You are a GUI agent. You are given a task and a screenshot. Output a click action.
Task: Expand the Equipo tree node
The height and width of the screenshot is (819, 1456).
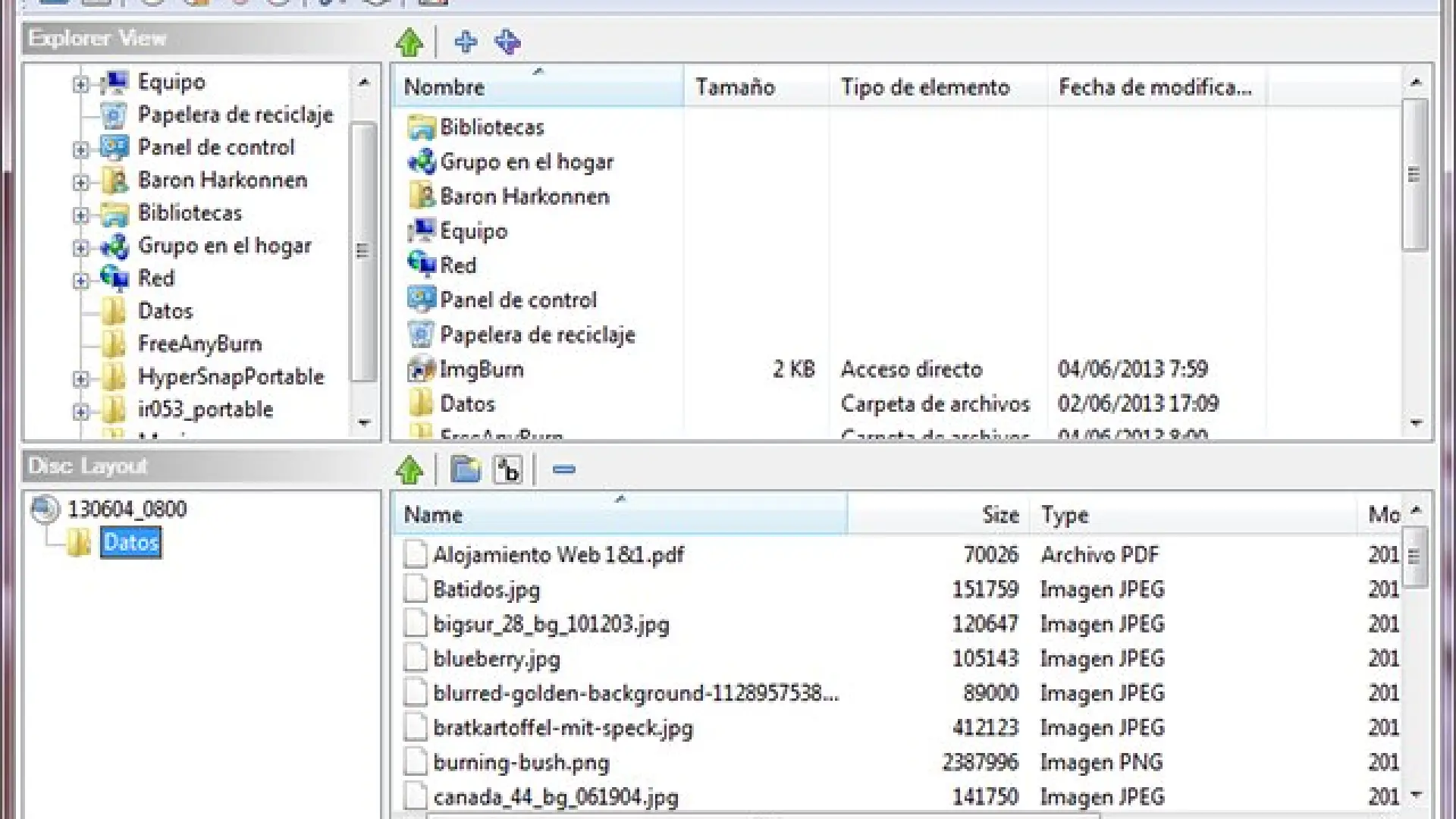80,84
